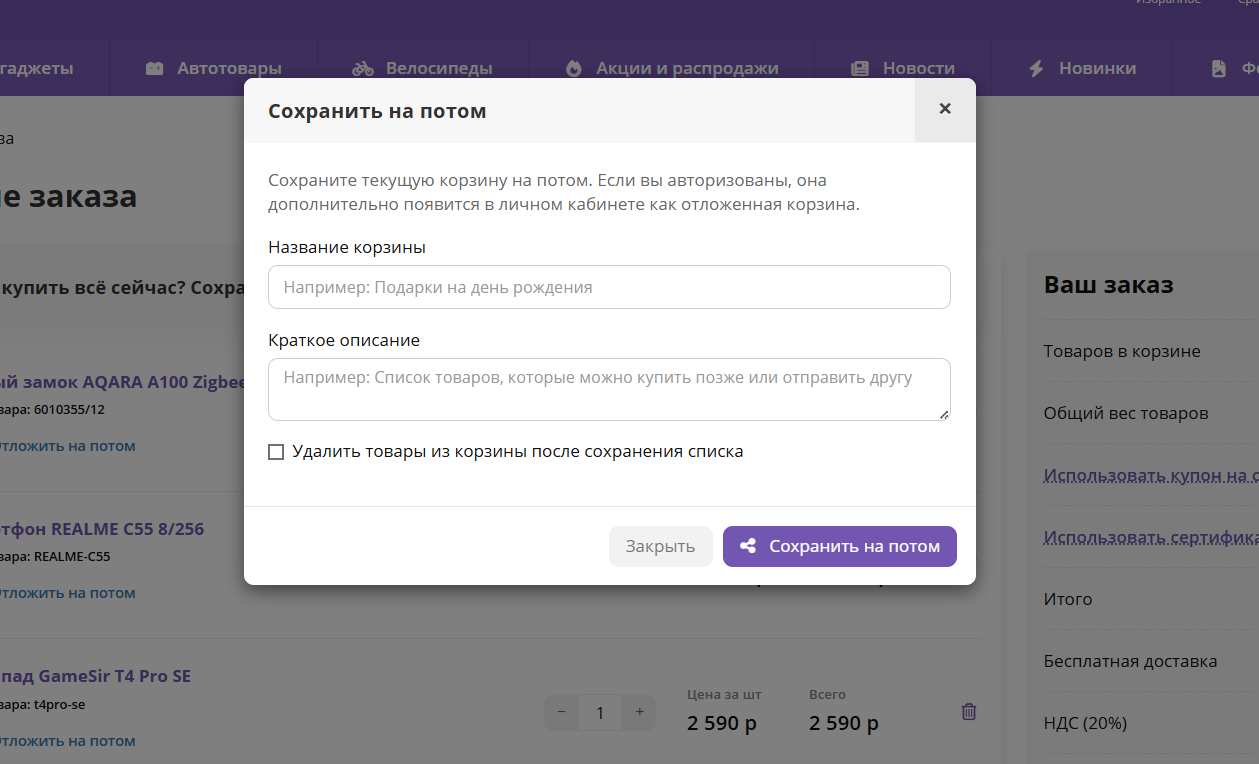Image resolution: width=1259 pixels, height=764 pixels.
Task: Click the car icon next to Автотовары
Action: [154, 69]
